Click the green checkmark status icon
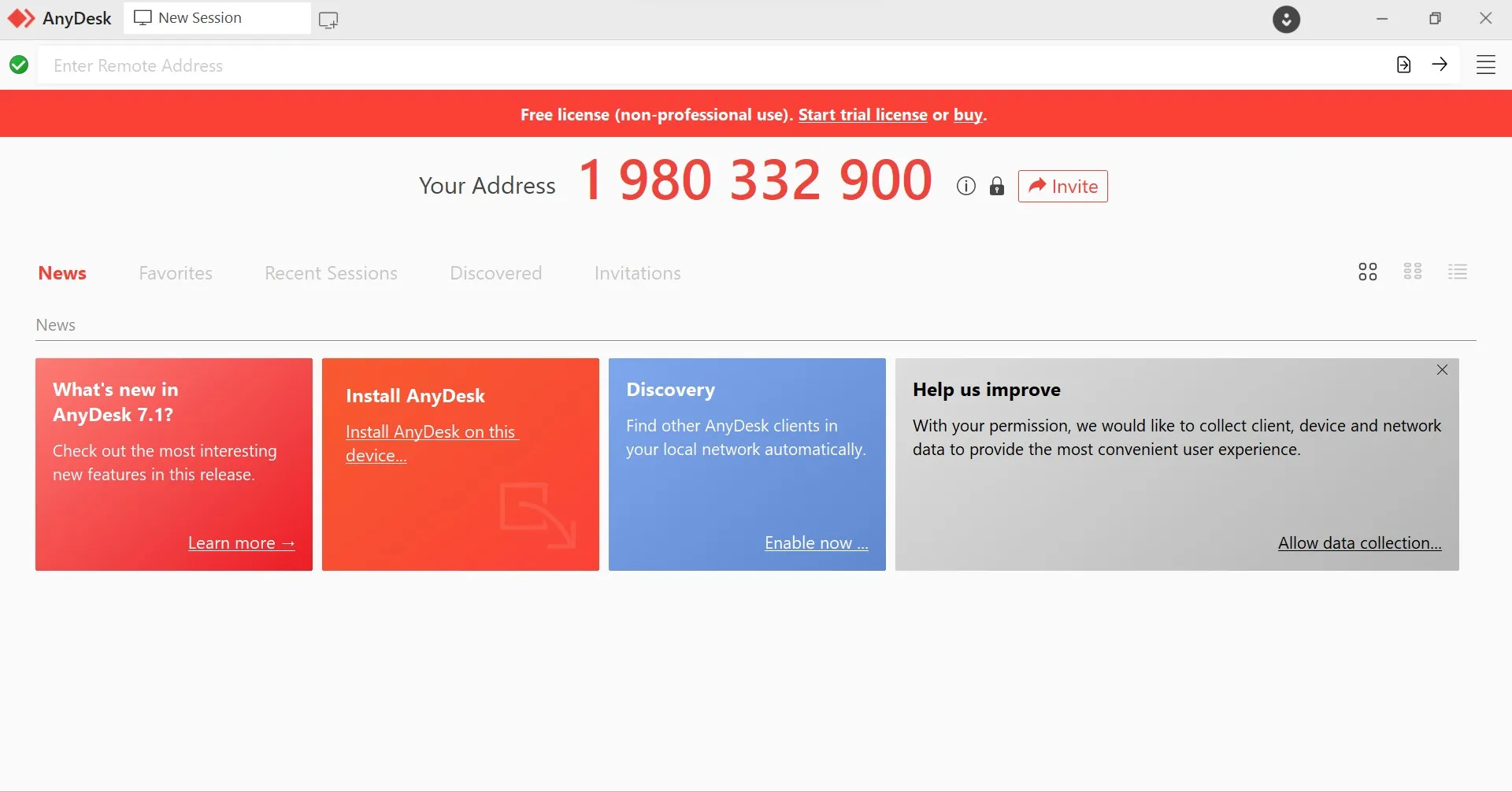 pyautogui.click(x=18, y=65)
